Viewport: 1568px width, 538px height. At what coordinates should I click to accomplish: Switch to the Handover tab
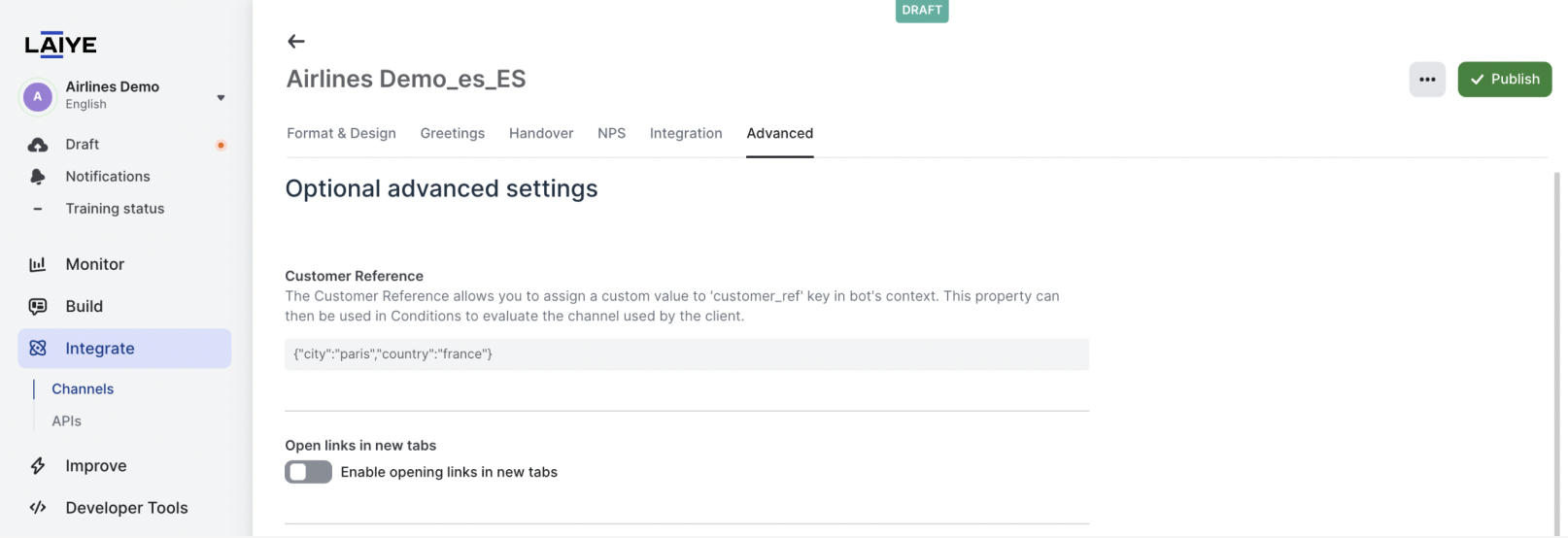click(x=541, y=133)
